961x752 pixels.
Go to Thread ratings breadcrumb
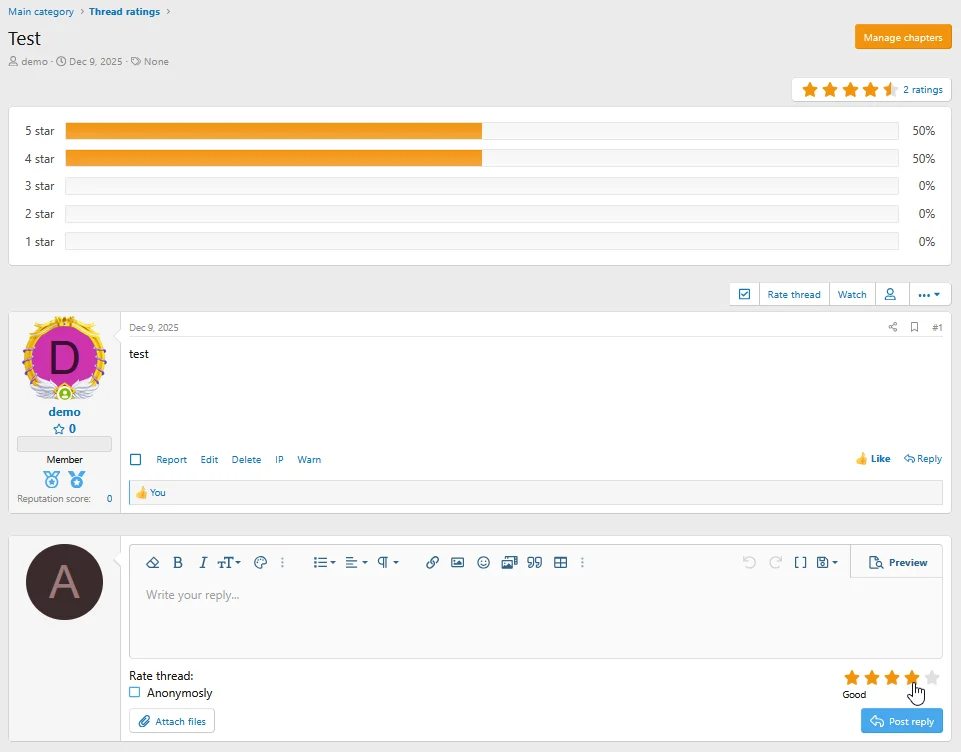pos(125,12)
